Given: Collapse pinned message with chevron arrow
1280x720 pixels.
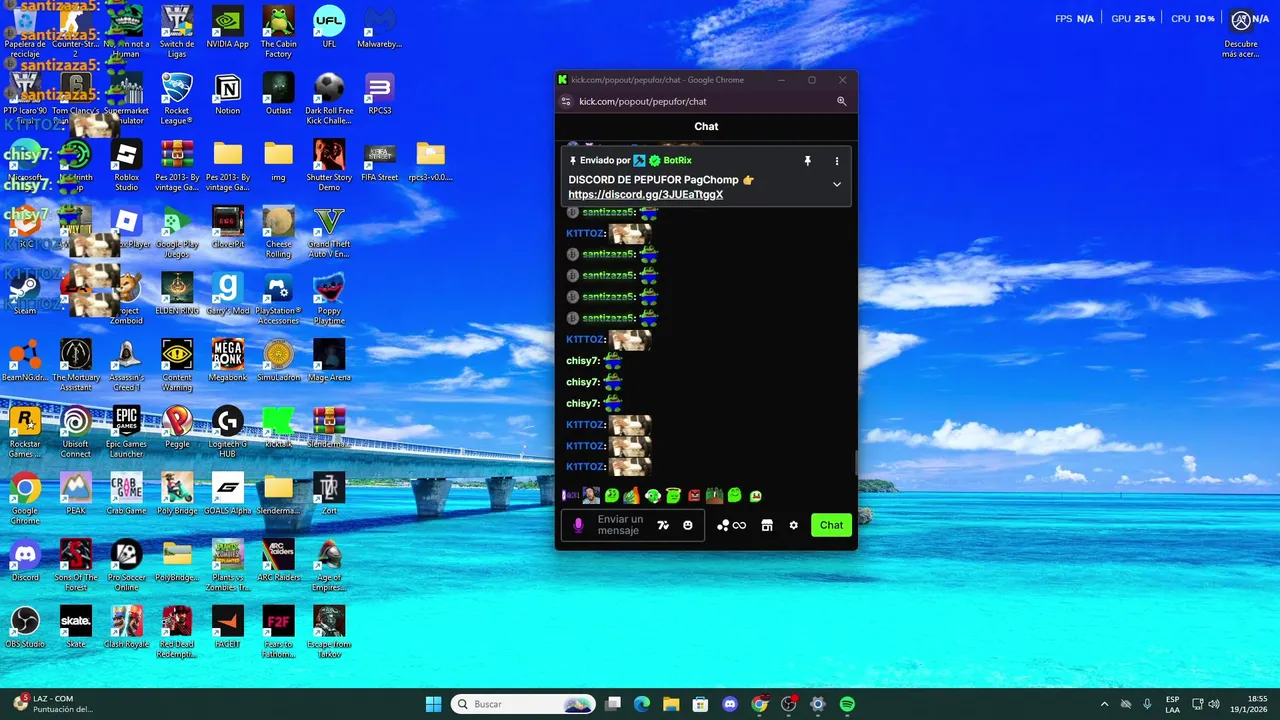Looking at the screenshot, I should pos(837,184).
